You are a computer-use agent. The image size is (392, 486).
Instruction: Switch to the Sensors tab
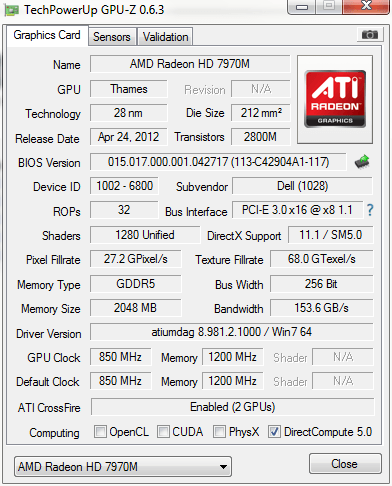[x=112, y=37]
